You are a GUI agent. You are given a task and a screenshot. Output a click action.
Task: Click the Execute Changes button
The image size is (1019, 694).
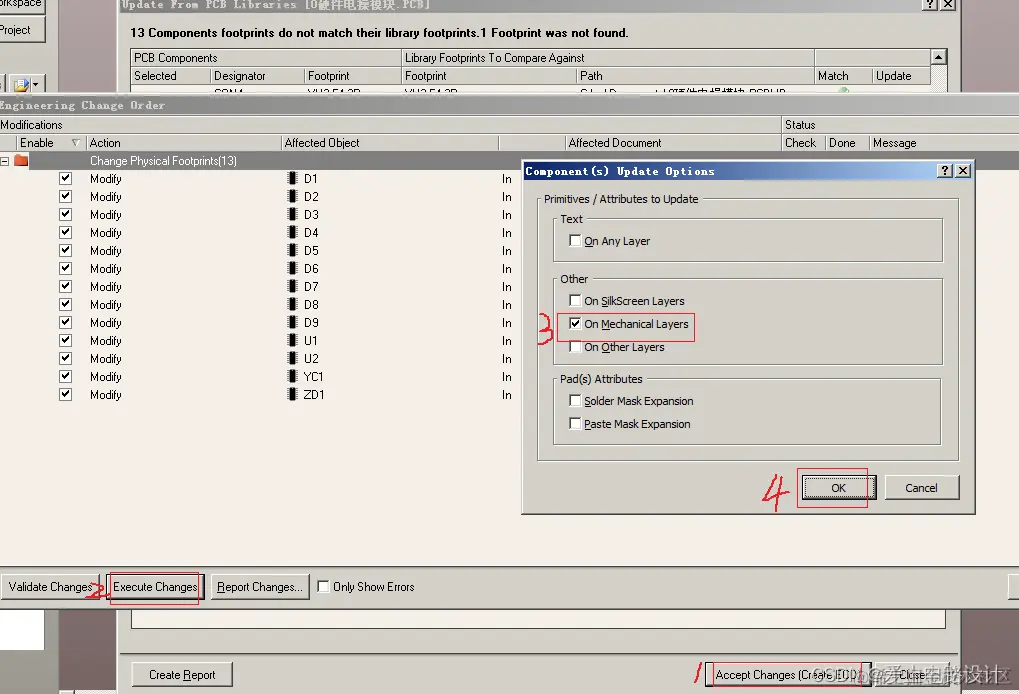[155, 587]
